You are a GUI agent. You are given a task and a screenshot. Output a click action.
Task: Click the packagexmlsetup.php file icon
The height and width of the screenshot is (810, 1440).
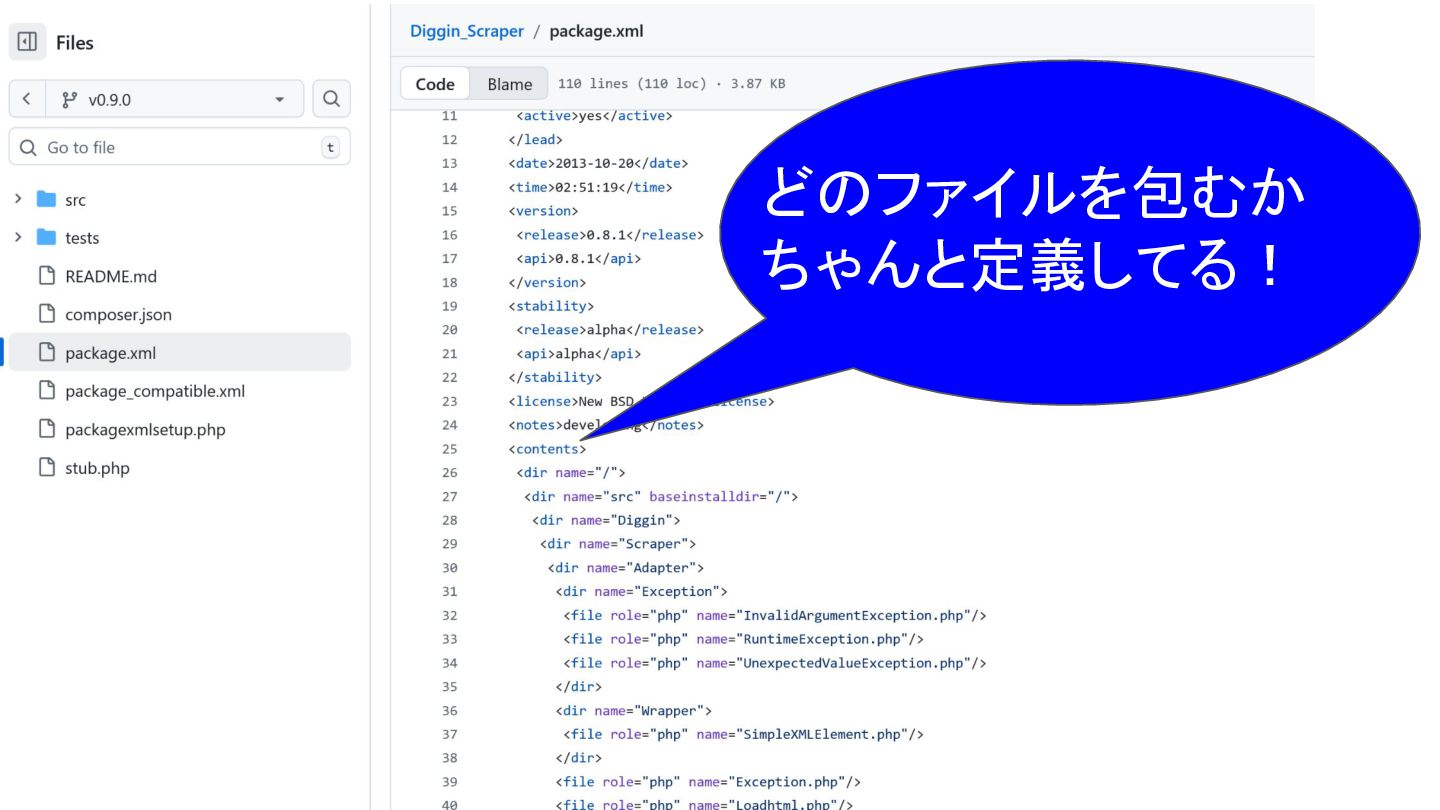coord(46,429)
